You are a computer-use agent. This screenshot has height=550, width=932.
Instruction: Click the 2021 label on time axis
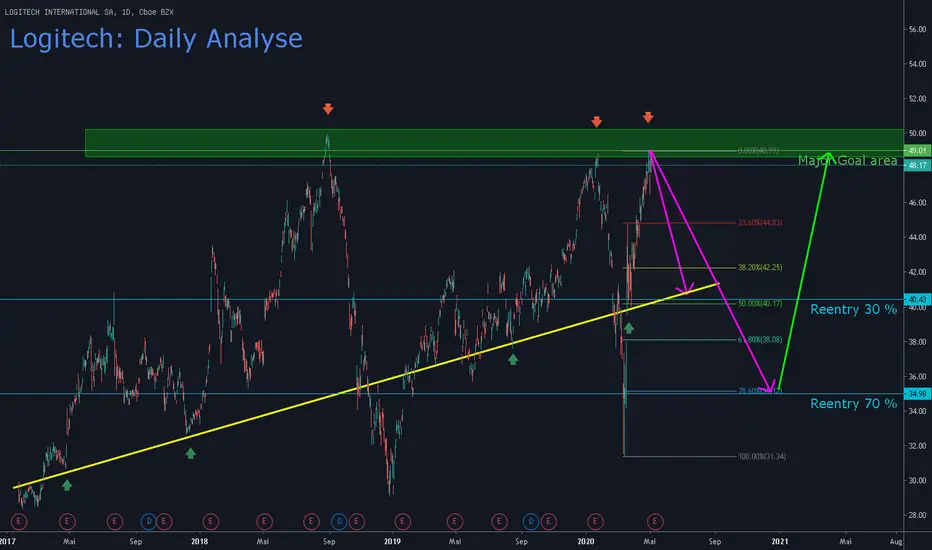click(x=780, y=541)
